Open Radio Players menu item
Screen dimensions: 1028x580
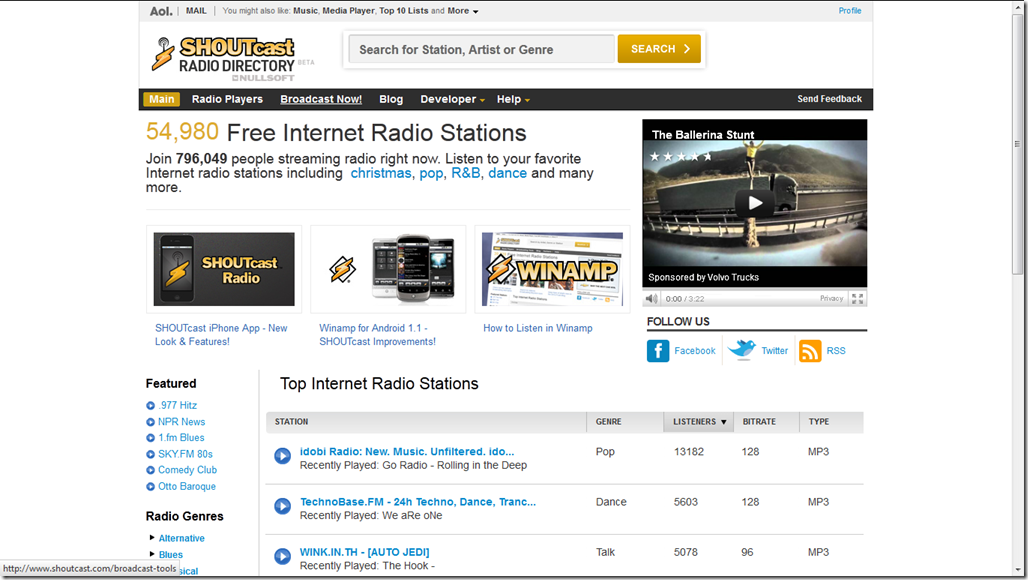(x=227, y=99)
